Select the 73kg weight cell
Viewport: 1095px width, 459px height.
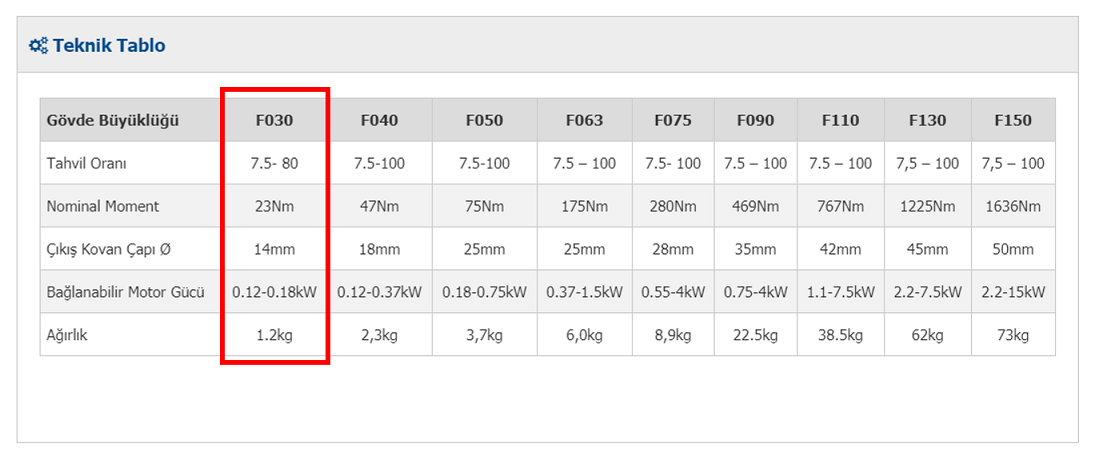1013,335
